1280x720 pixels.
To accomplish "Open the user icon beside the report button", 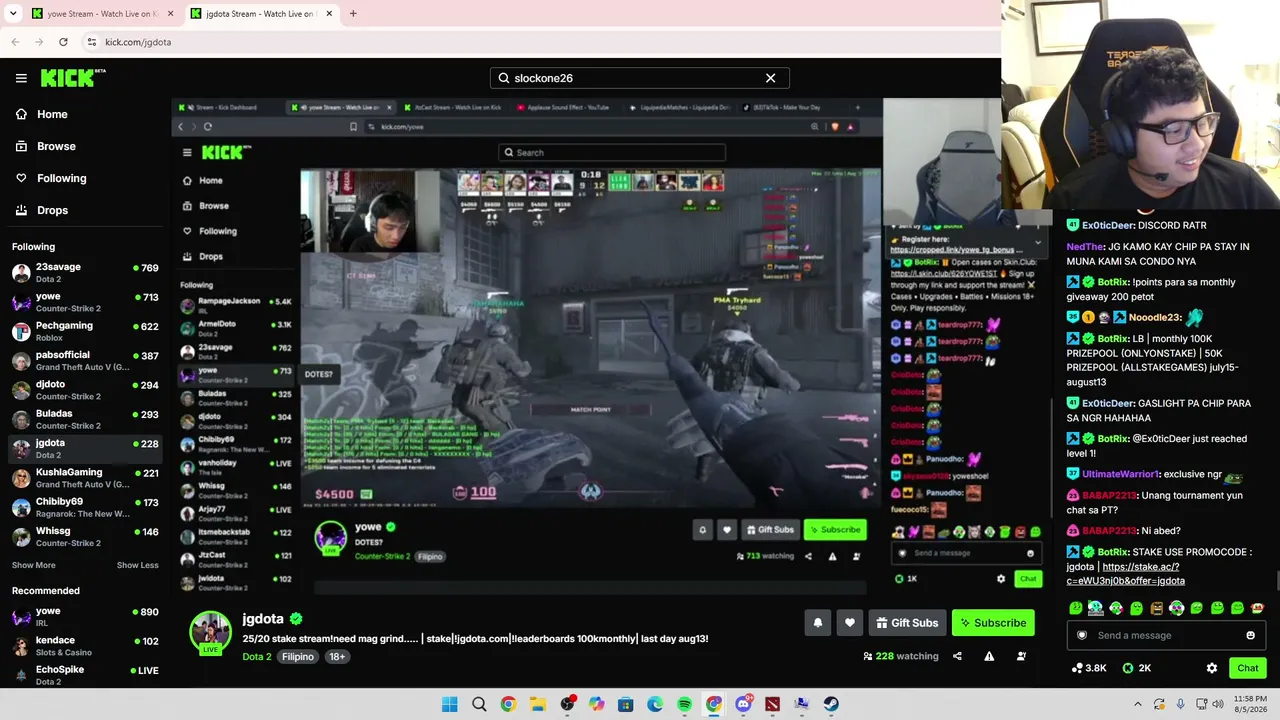I will (x=1021, y=656).
